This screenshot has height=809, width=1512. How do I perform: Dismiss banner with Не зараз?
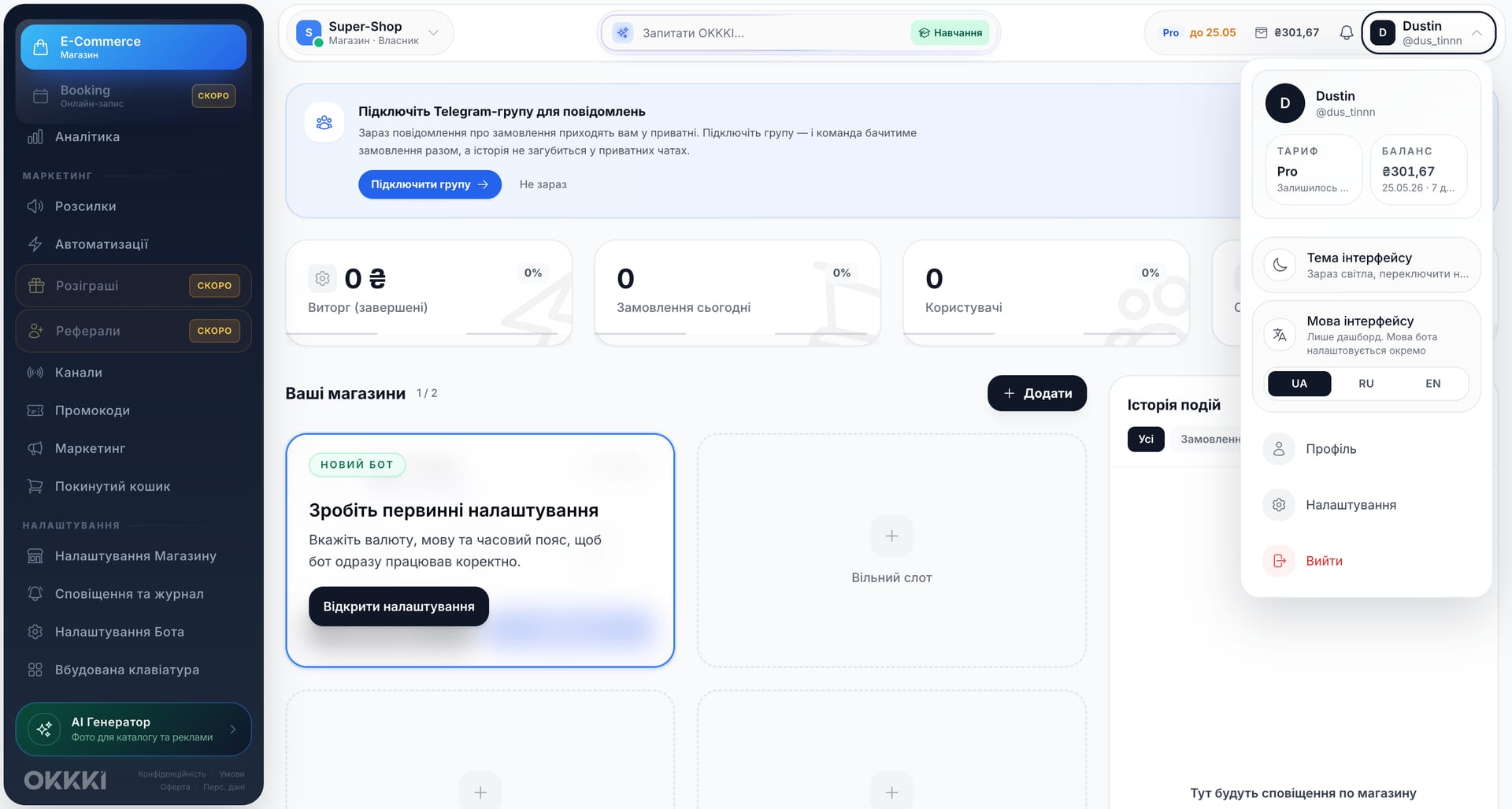point(543,184)
